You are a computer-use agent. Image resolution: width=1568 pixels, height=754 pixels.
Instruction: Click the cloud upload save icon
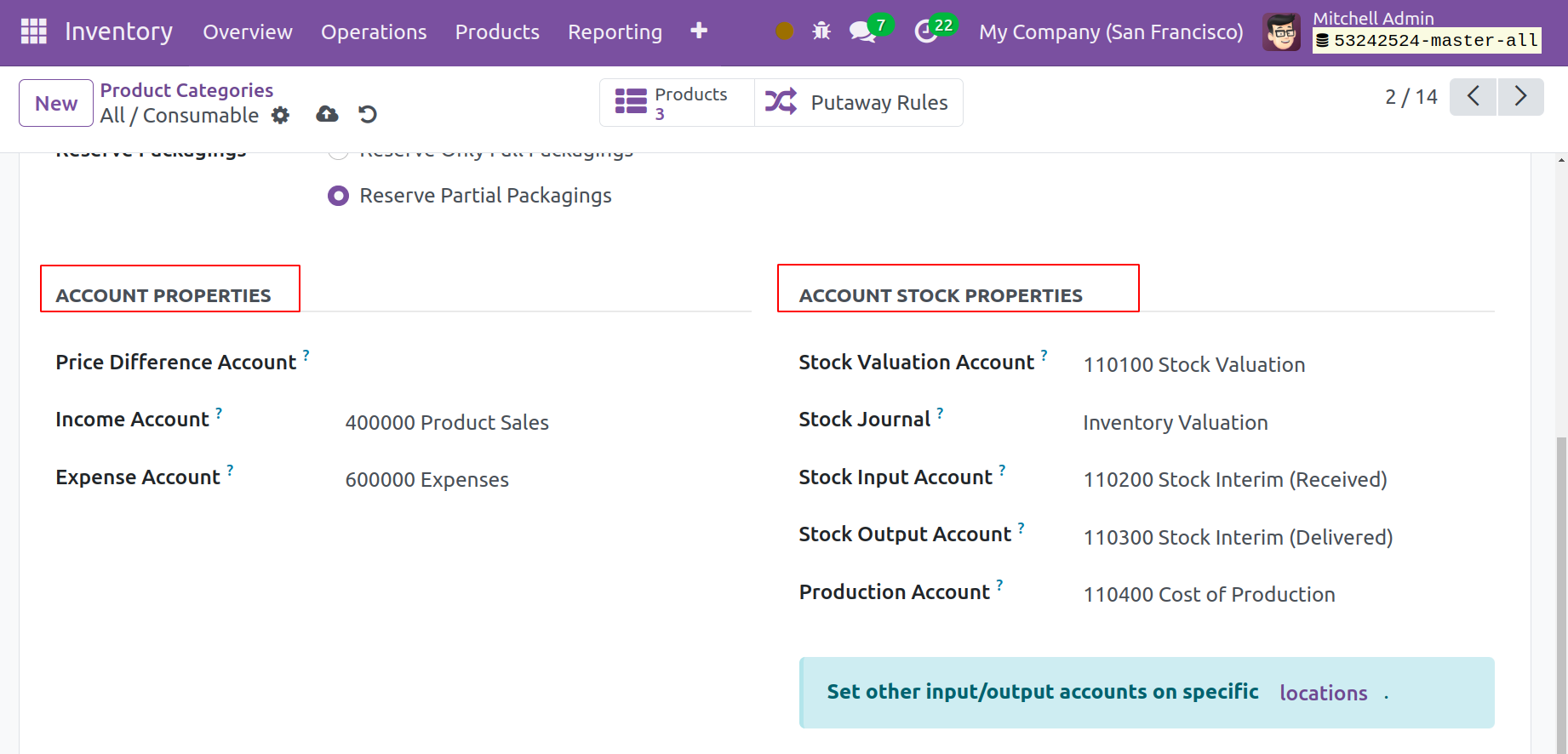327,114
